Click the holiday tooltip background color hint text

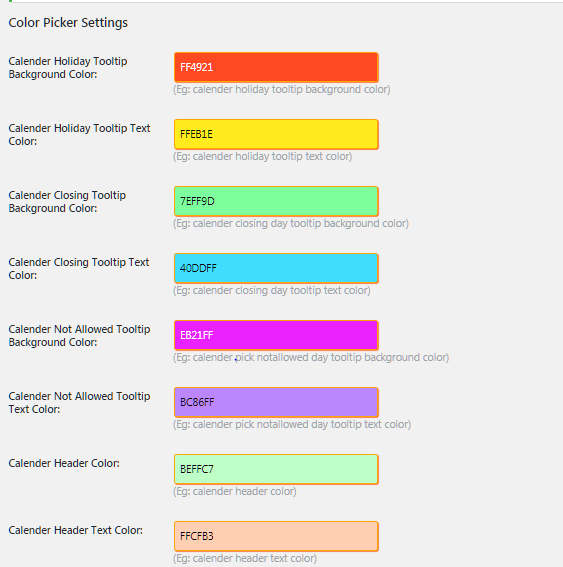(x=282, y=89)
